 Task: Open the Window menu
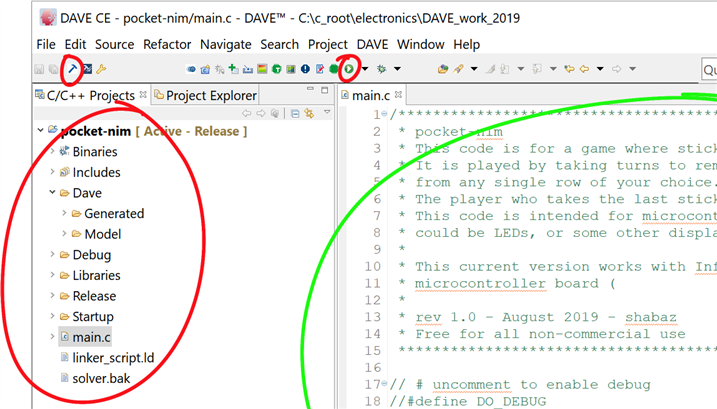pyautogui.click(x=421, y=44)
